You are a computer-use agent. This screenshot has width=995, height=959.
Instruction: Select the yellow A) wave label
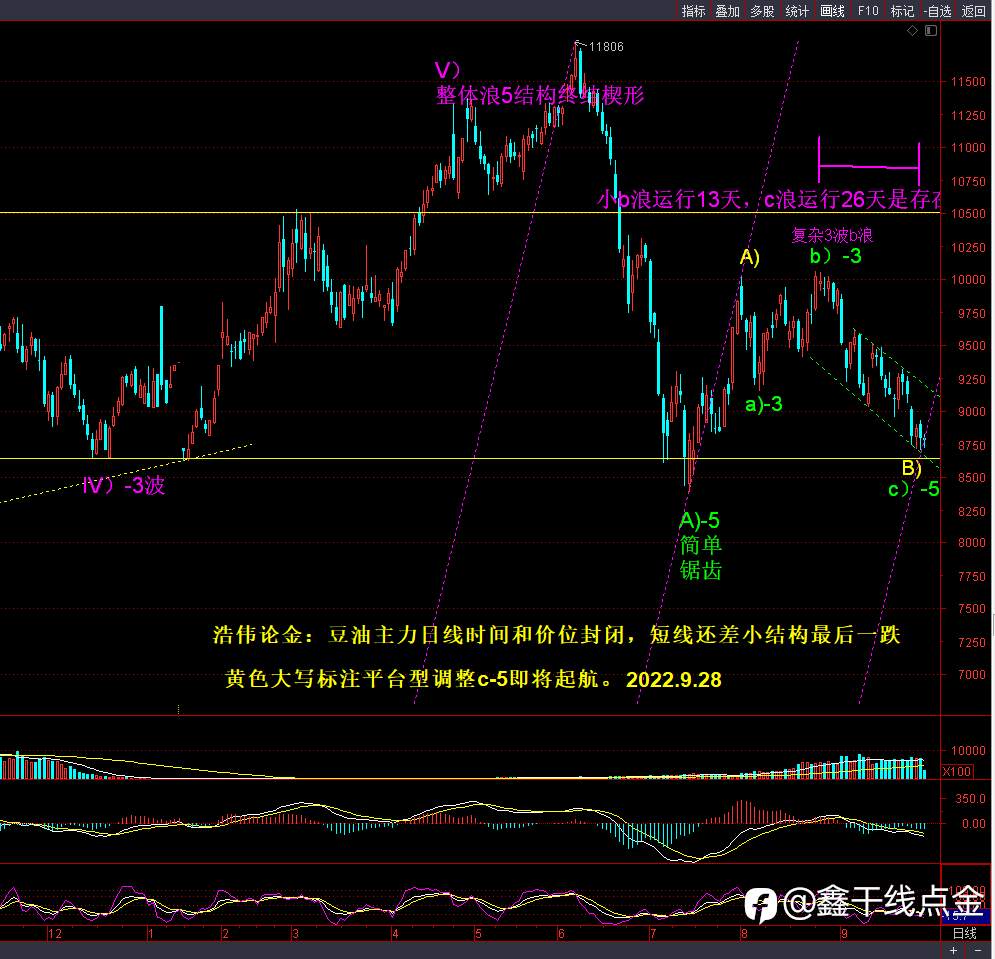(x=749, y=257)
